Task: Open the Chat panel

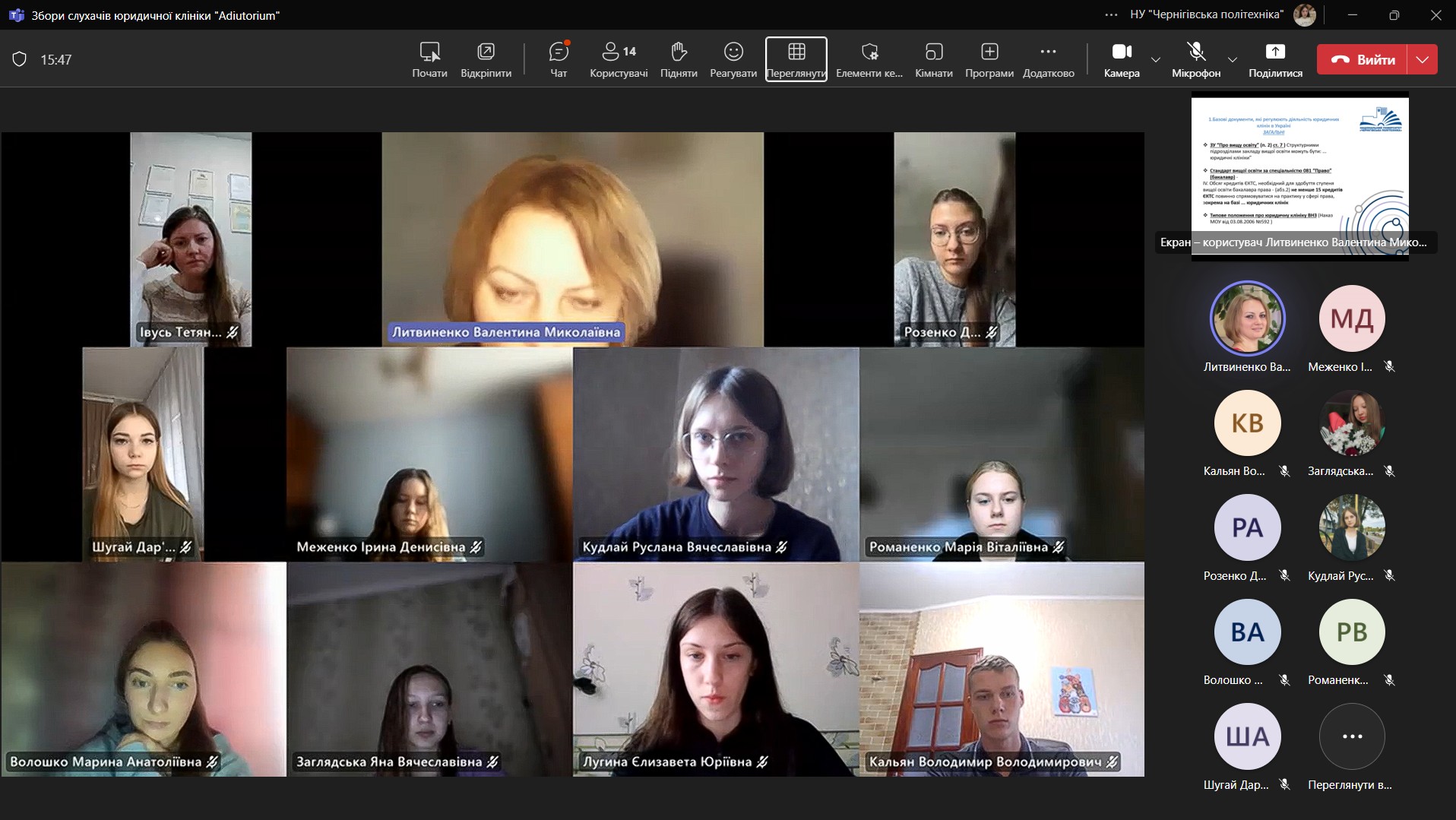Action: [x=559, y=59]
